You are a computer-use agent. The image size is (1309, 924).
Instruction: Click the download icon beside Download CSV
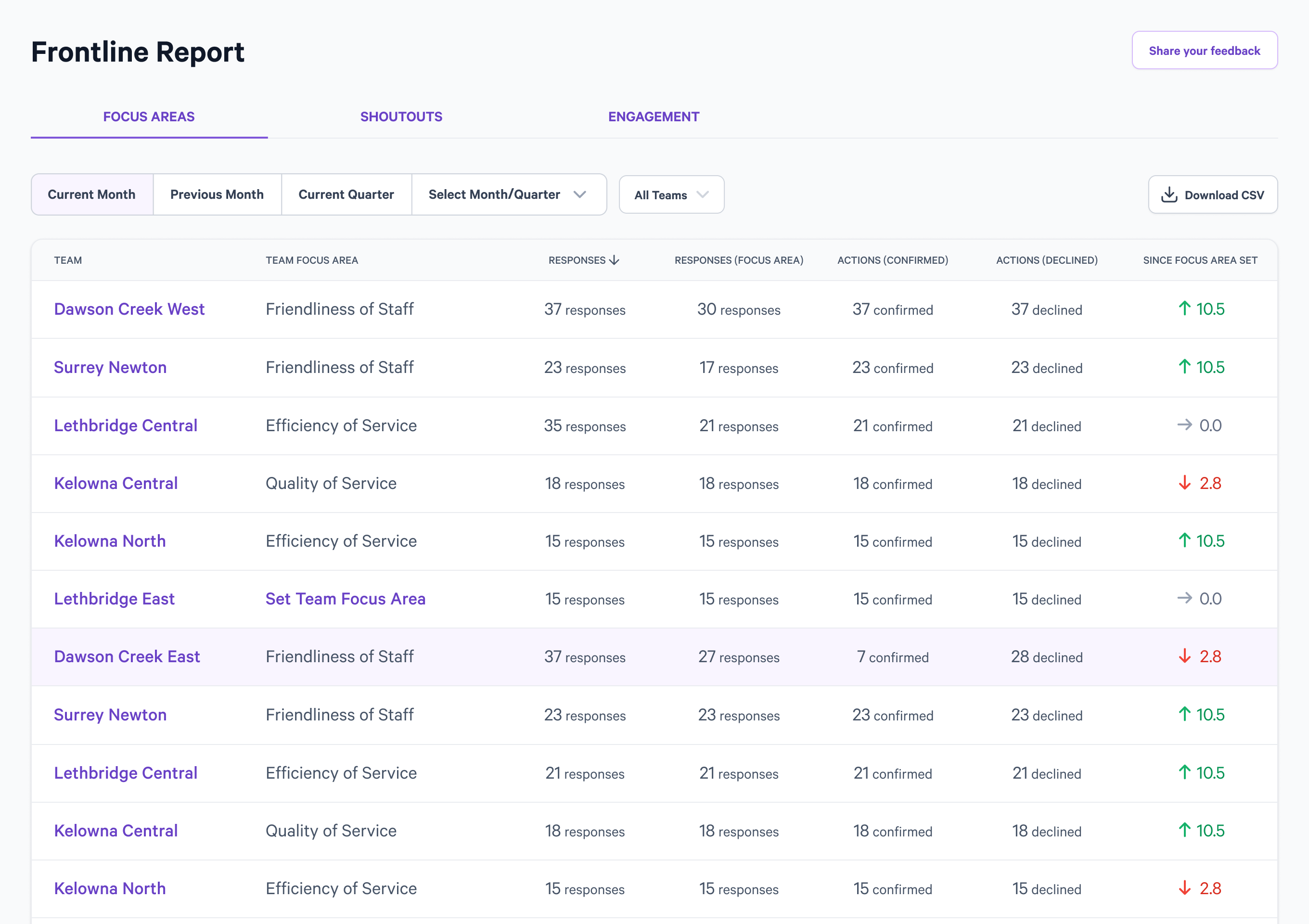[x=1169, y=194]
